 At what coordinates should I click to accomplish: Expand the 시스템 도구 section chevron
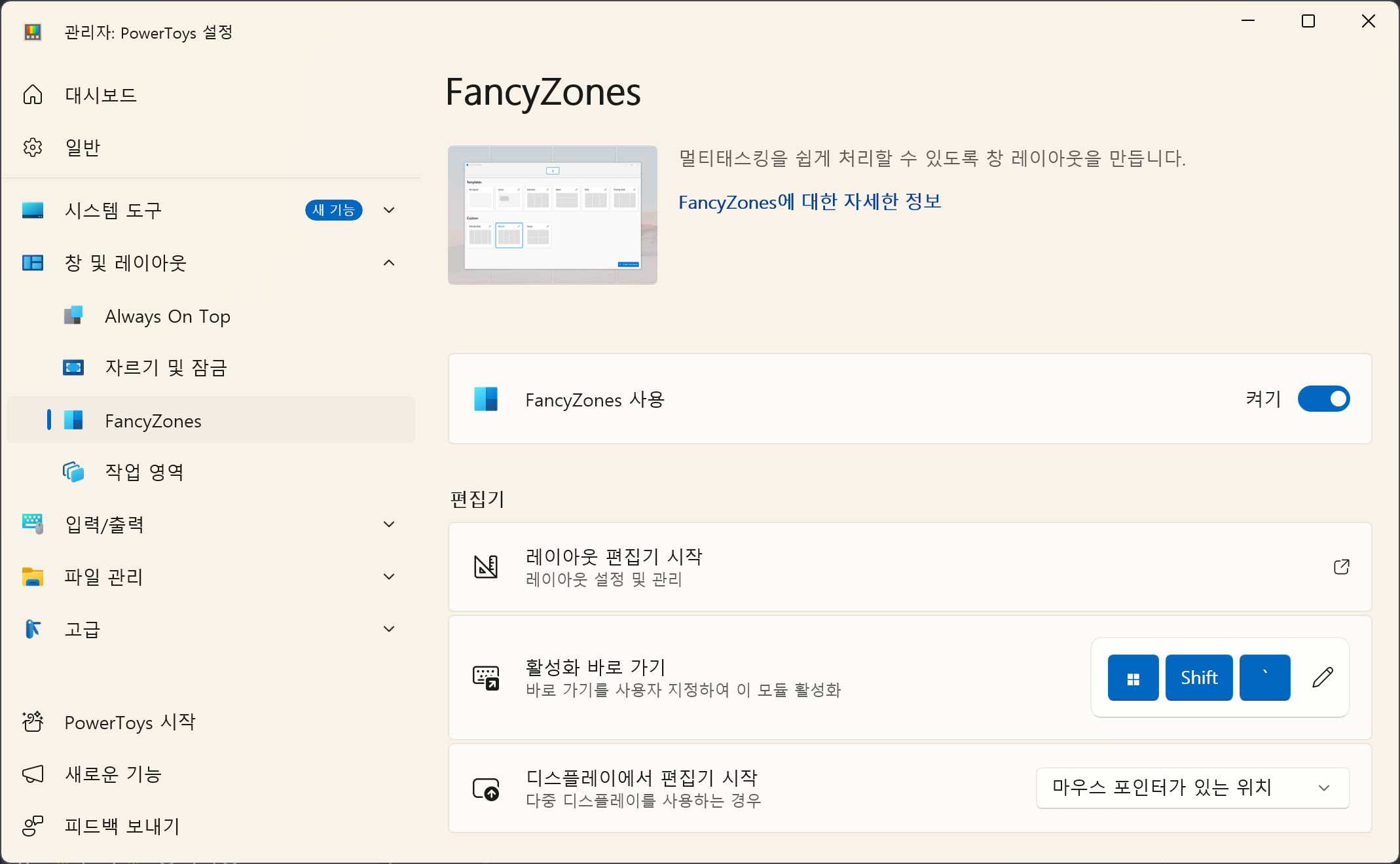coord(389,210)
